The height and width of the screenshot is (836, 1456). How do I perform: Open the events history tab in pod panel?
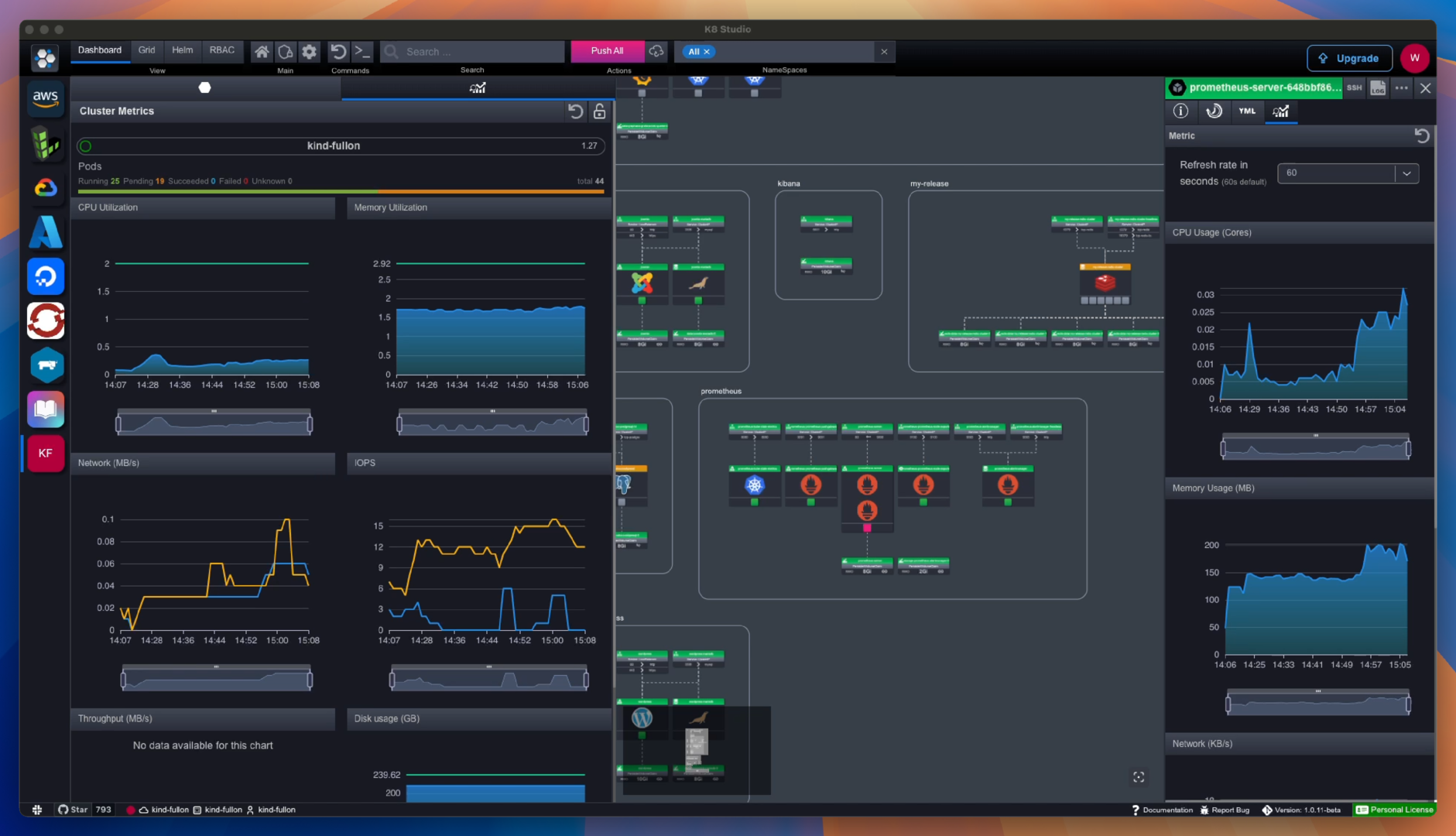1214,111
